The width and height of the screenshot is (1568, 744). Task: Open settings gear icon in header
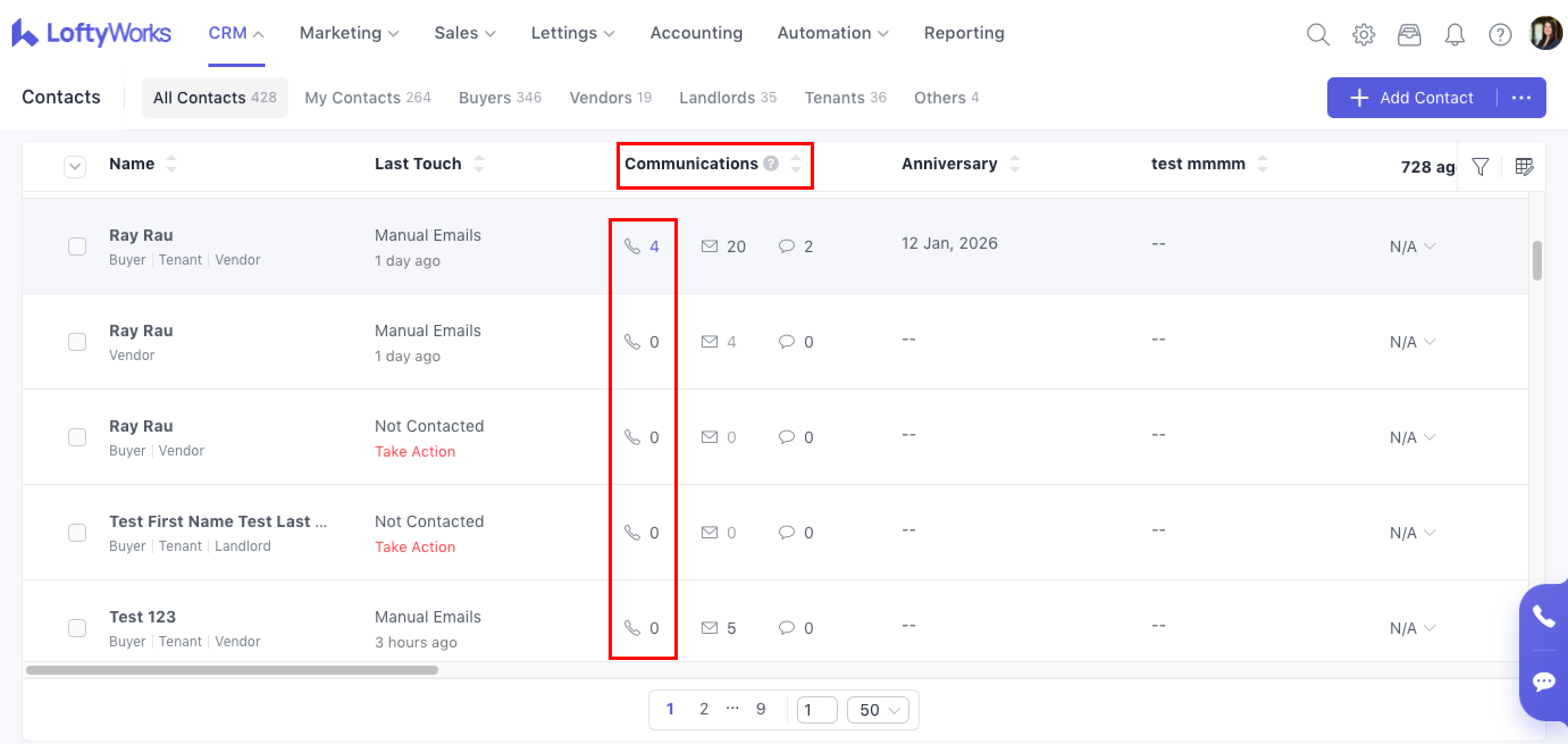[1363, 34]
